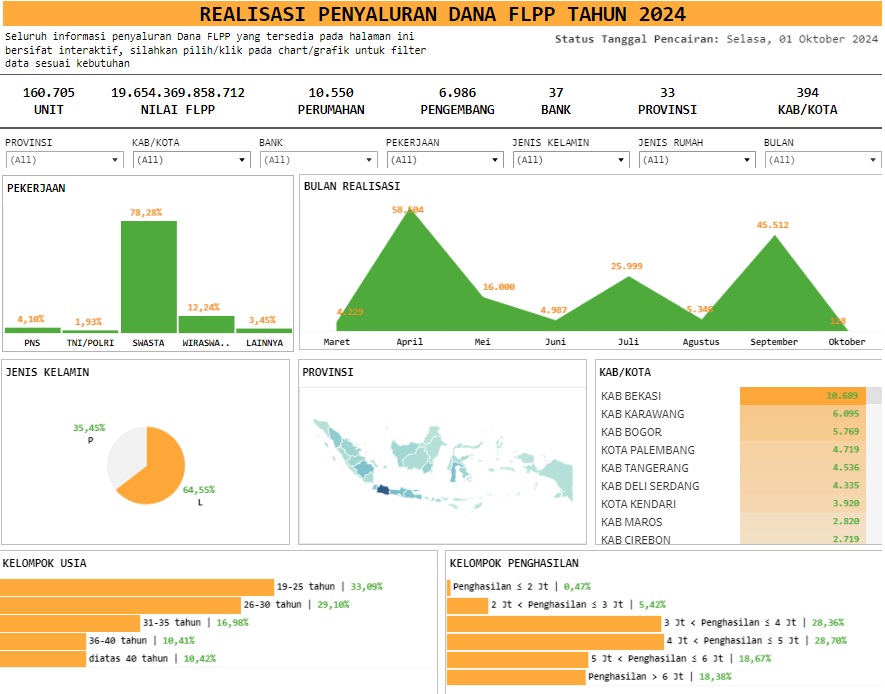Image resolution: width=885 pixels, height=694 pixels.
Task: Select the 10.550 PERUMAHAN summary figure
Action: pos(331,101)
